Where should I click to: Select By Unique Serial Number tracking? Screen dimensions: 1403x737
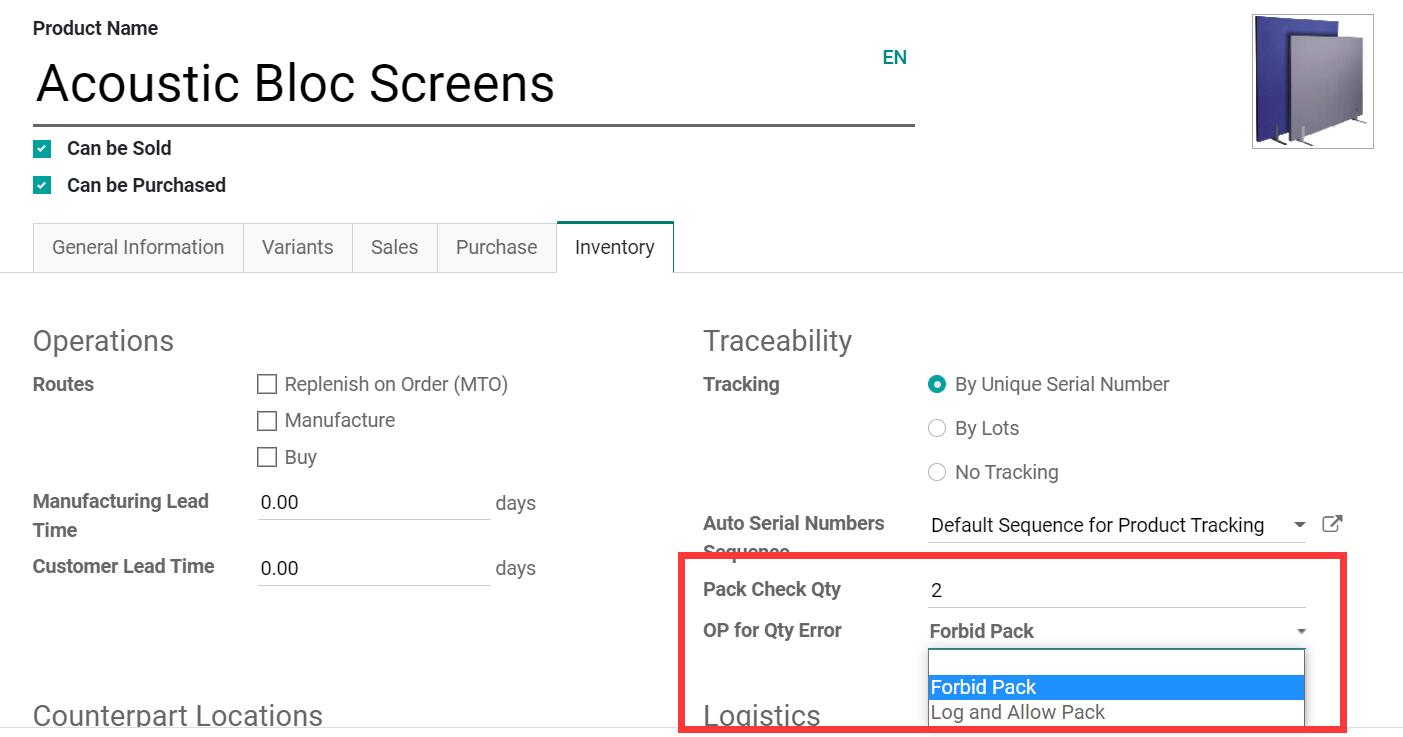click(x=937, y=385)
